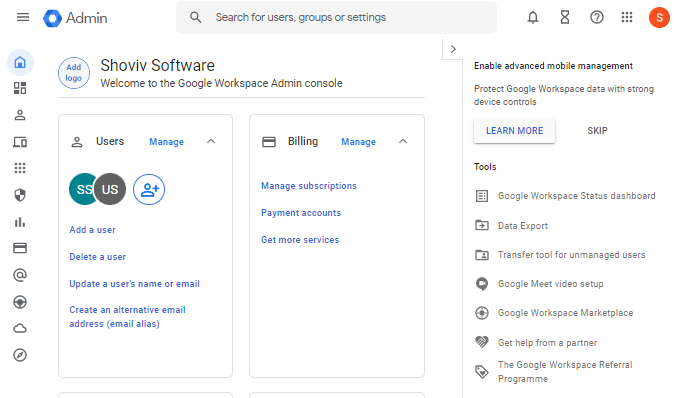Click the add user circle icon
The height and width of the screenshot is (398, 676).
(x=149, y=189)
